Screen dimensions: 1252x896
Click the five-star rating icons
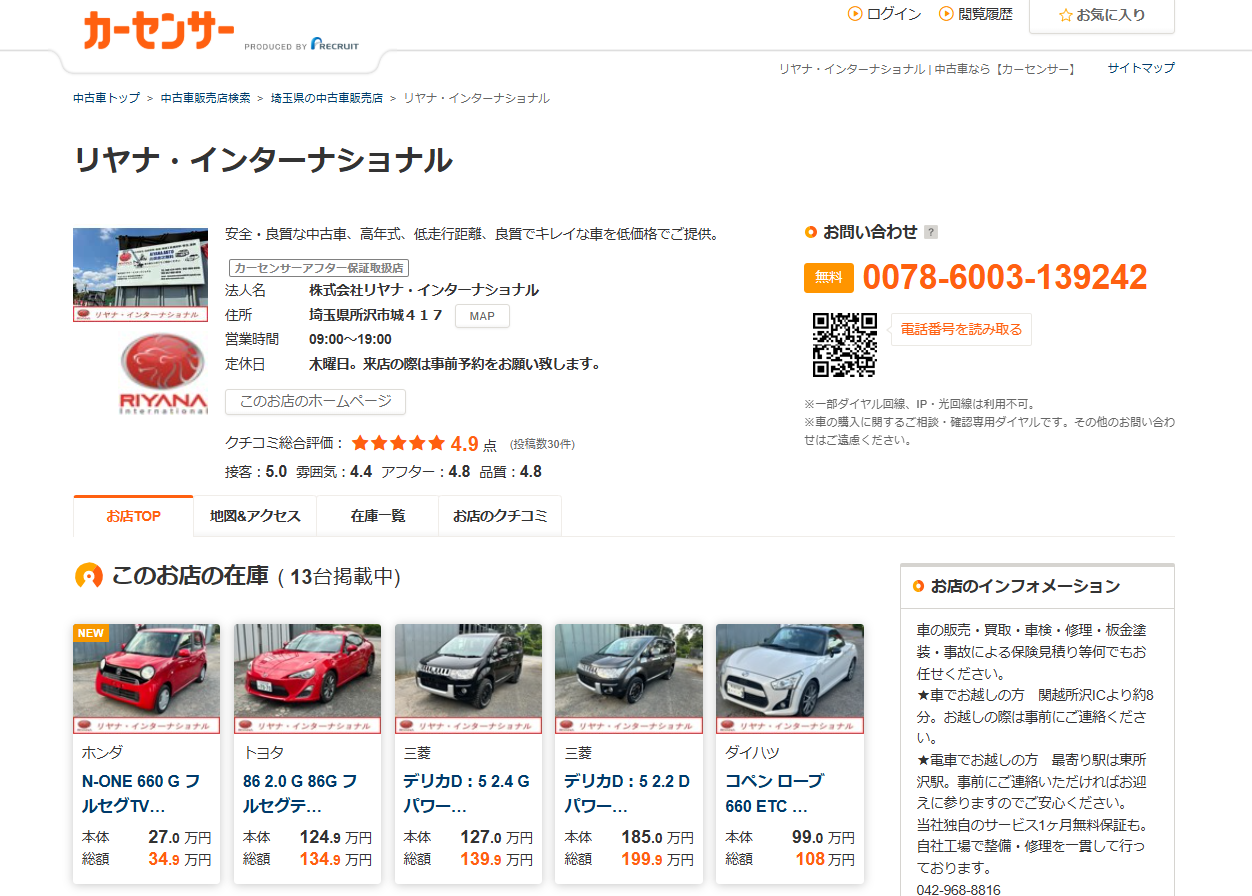[x=398, y=443]
